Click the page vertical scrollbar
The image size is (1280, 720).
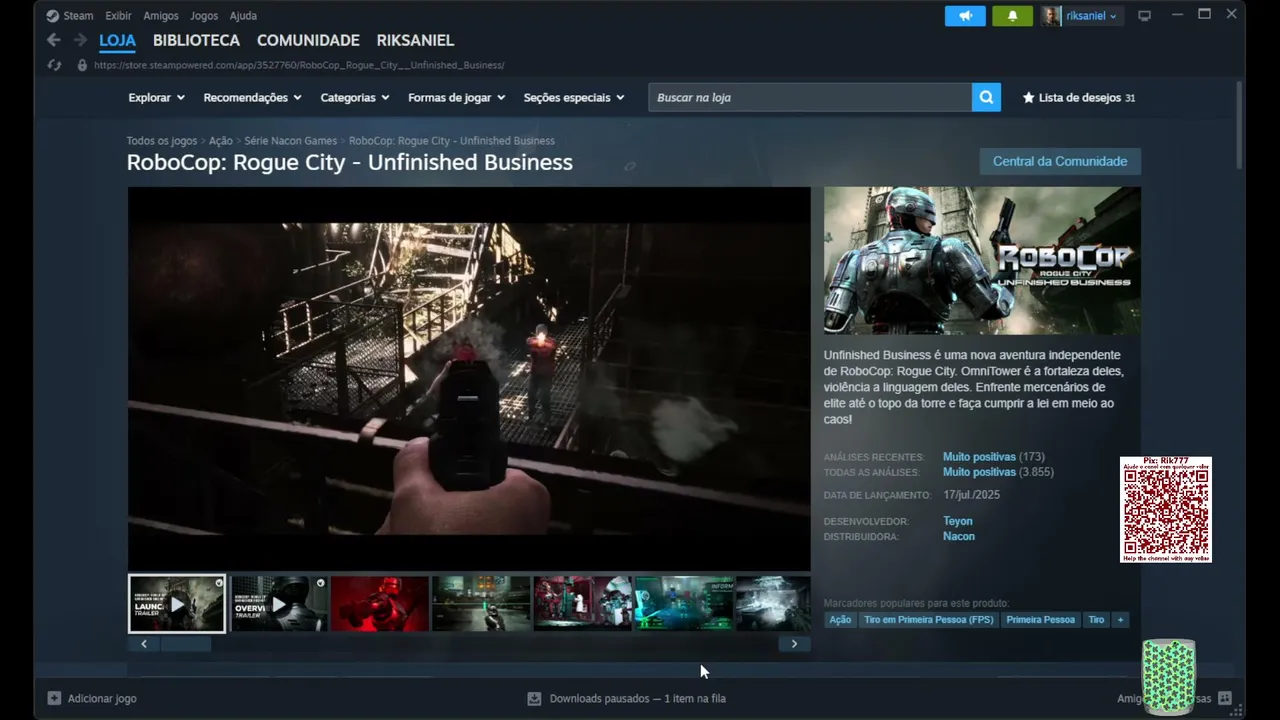(1240, 125)
